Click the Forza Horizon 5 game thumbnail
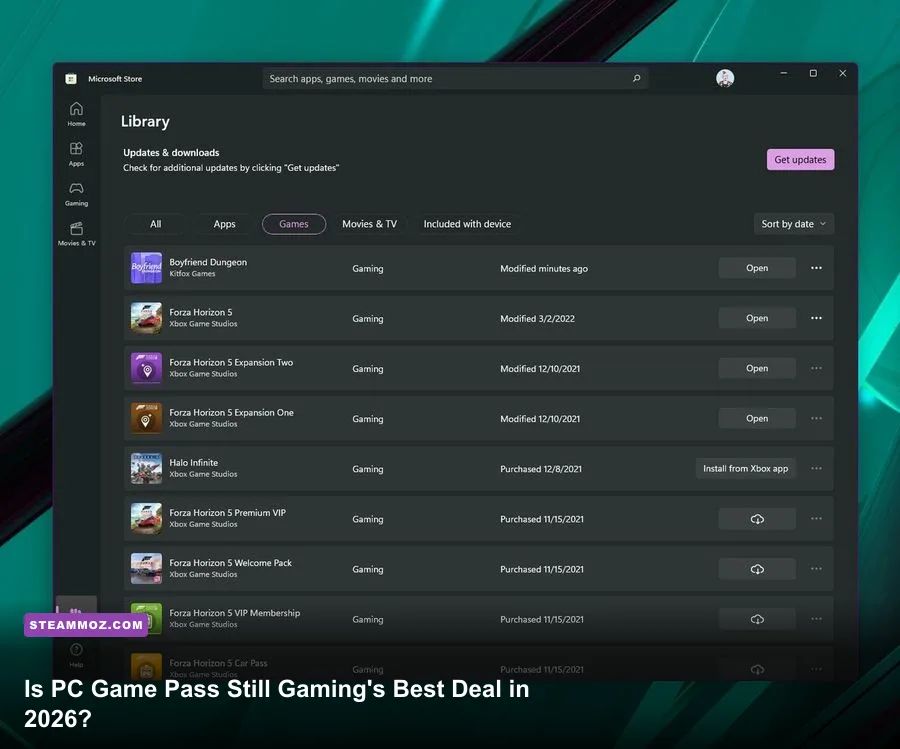The width and height of the screenshot is (900, 749). point(146,318)
